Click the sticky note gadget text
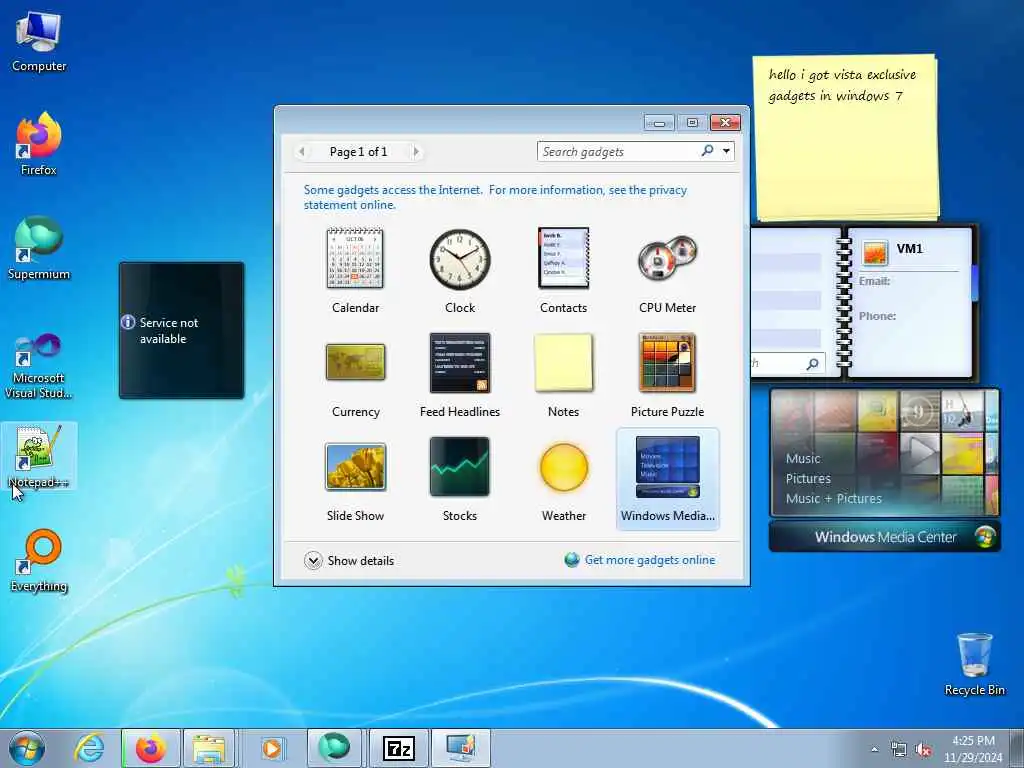This screenshot has width=1024, height=768. [842, 85]
